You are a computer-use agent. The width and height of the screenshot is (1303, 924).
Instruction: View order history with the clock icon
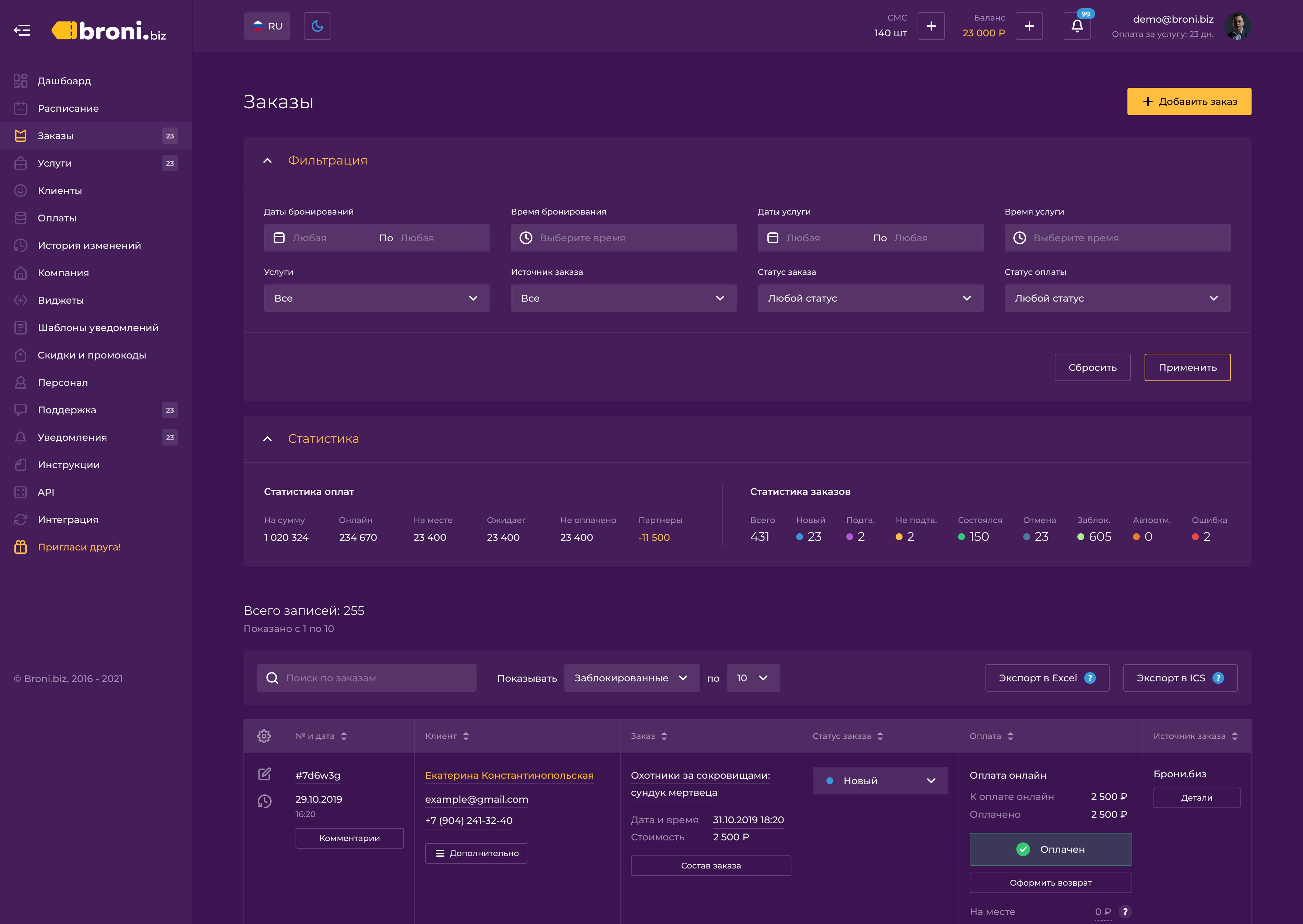click(x=265, y=802)
